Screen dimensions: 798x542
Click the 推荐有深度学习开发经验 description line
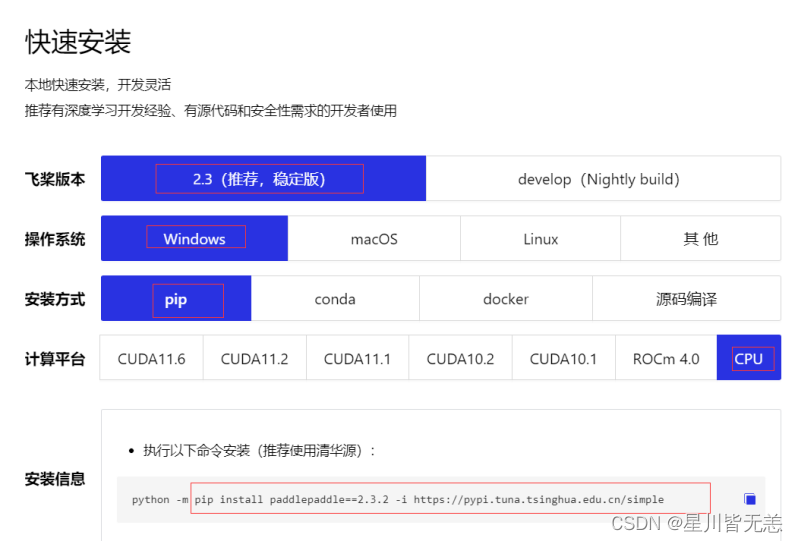click(211, 110)
